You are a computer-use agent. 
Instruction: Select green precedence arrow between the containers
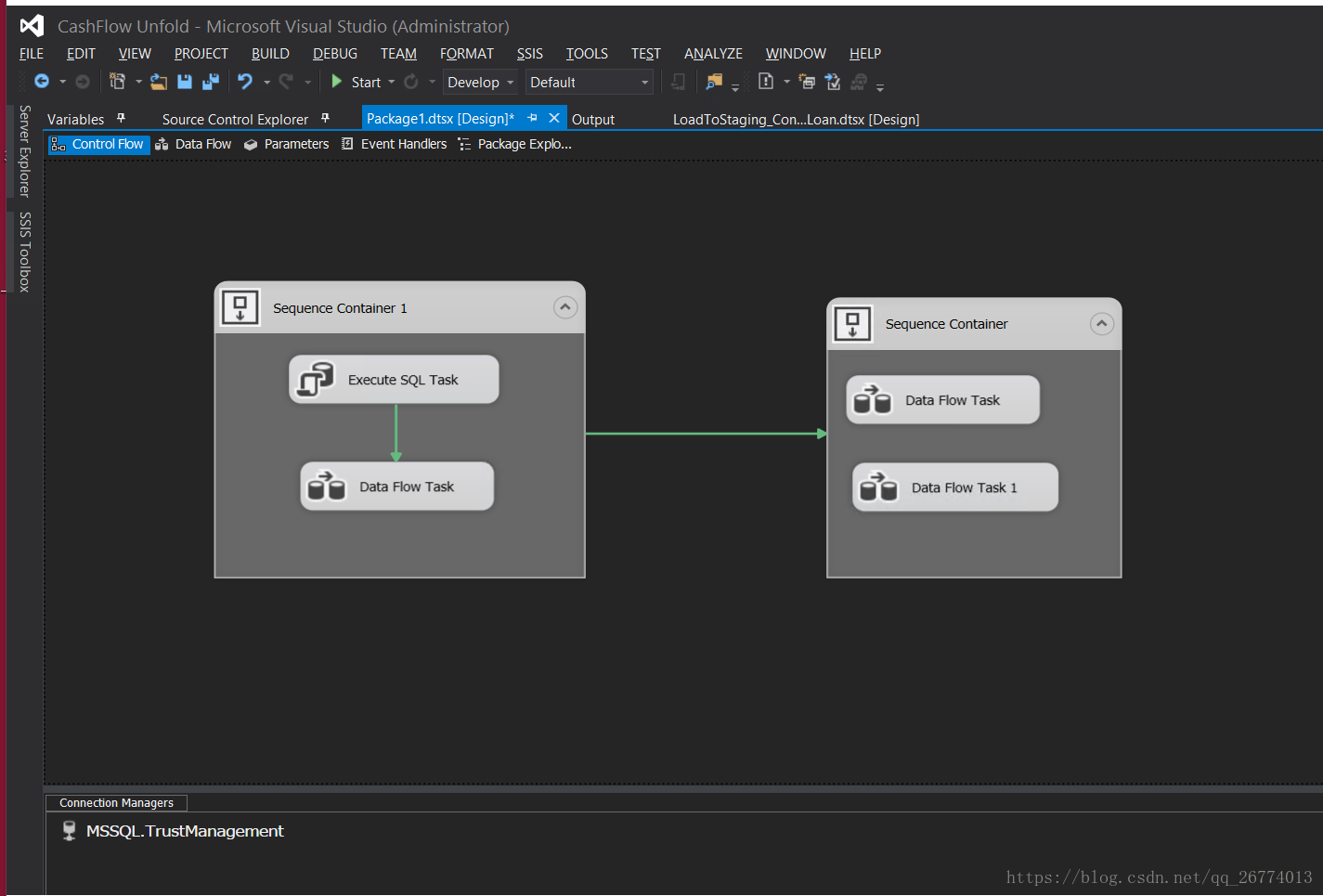[706, 434]
